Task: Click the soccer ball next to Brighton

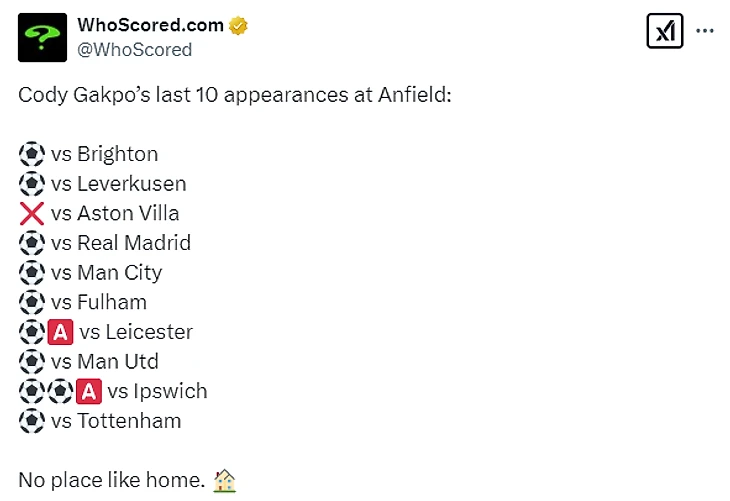Action: click(32, 154)
